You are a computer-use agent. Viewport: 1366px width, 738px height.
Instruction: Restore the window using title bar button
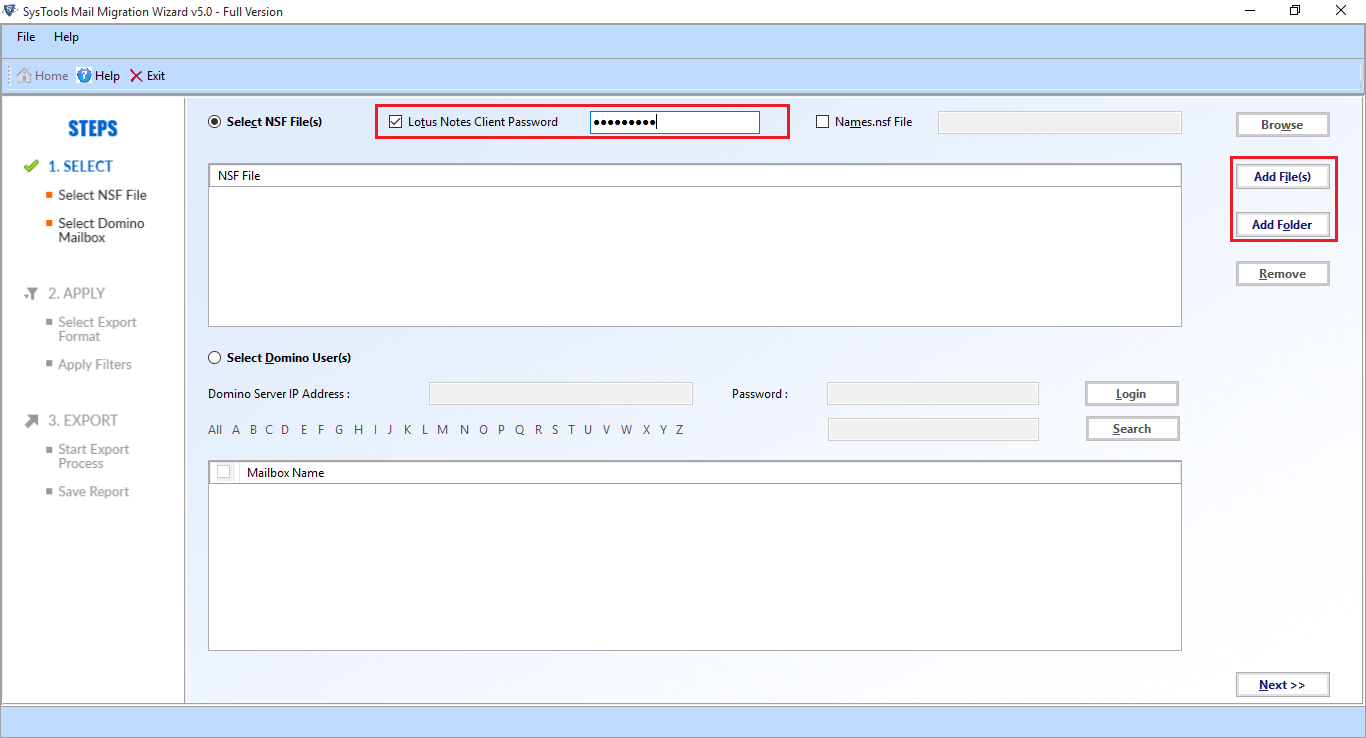[x=1296, y=11]
